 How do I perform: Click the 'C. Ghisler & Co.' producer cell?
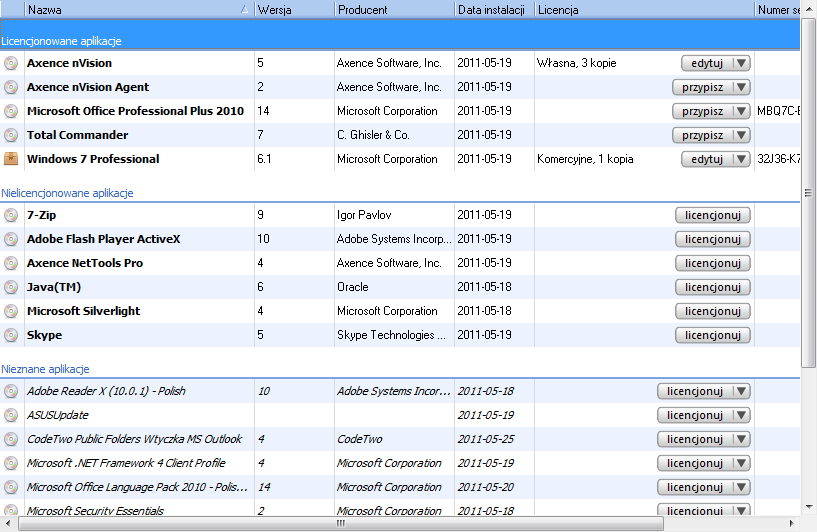pos(373,135)
